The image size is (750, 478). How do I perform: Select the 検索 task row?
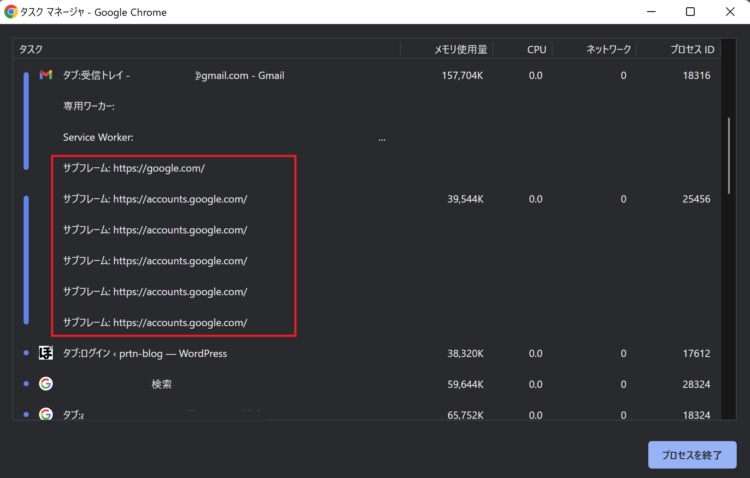tap(367, 384)
